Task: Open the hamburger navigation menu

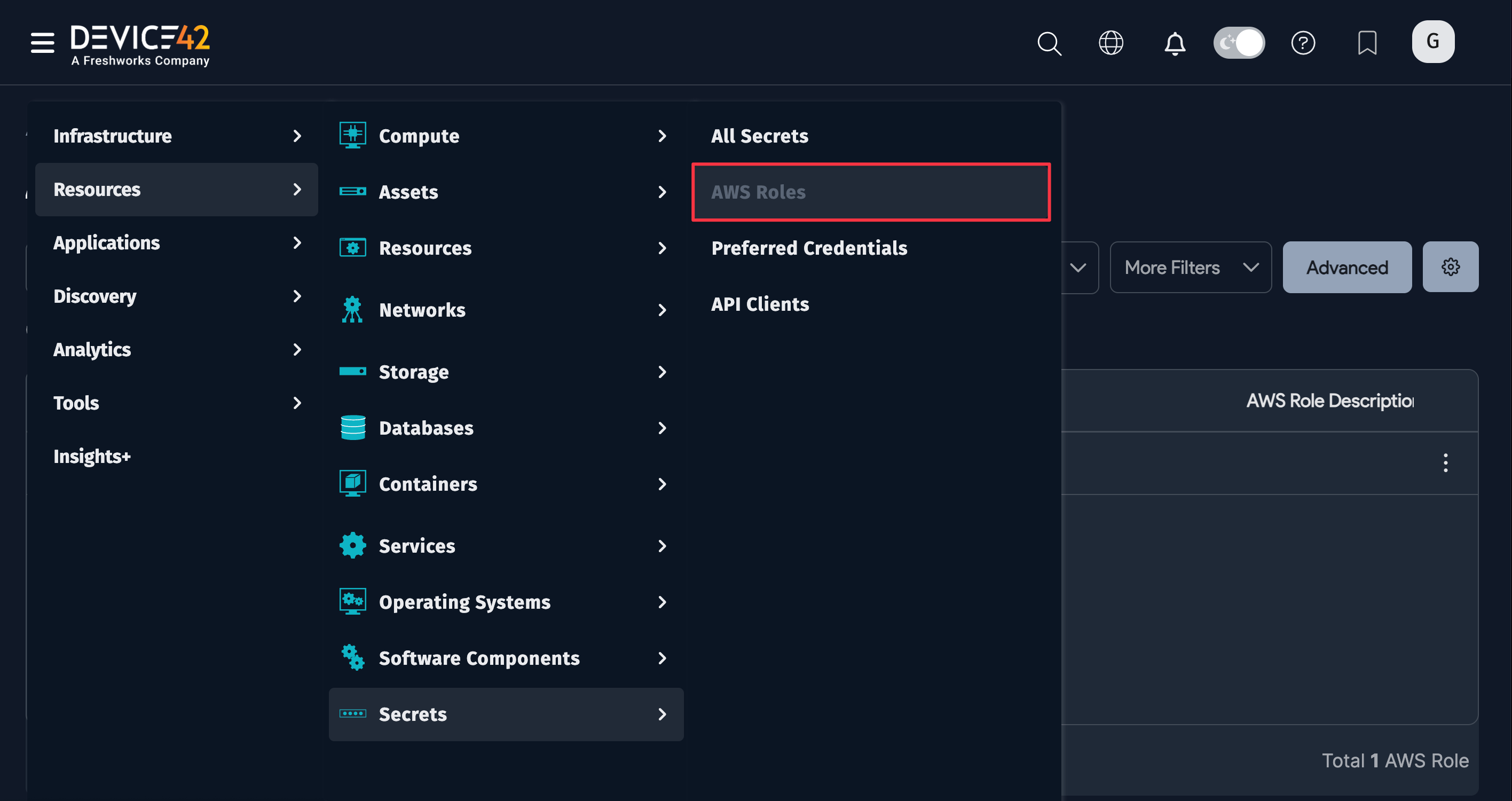Action: (x=41, y=42)
